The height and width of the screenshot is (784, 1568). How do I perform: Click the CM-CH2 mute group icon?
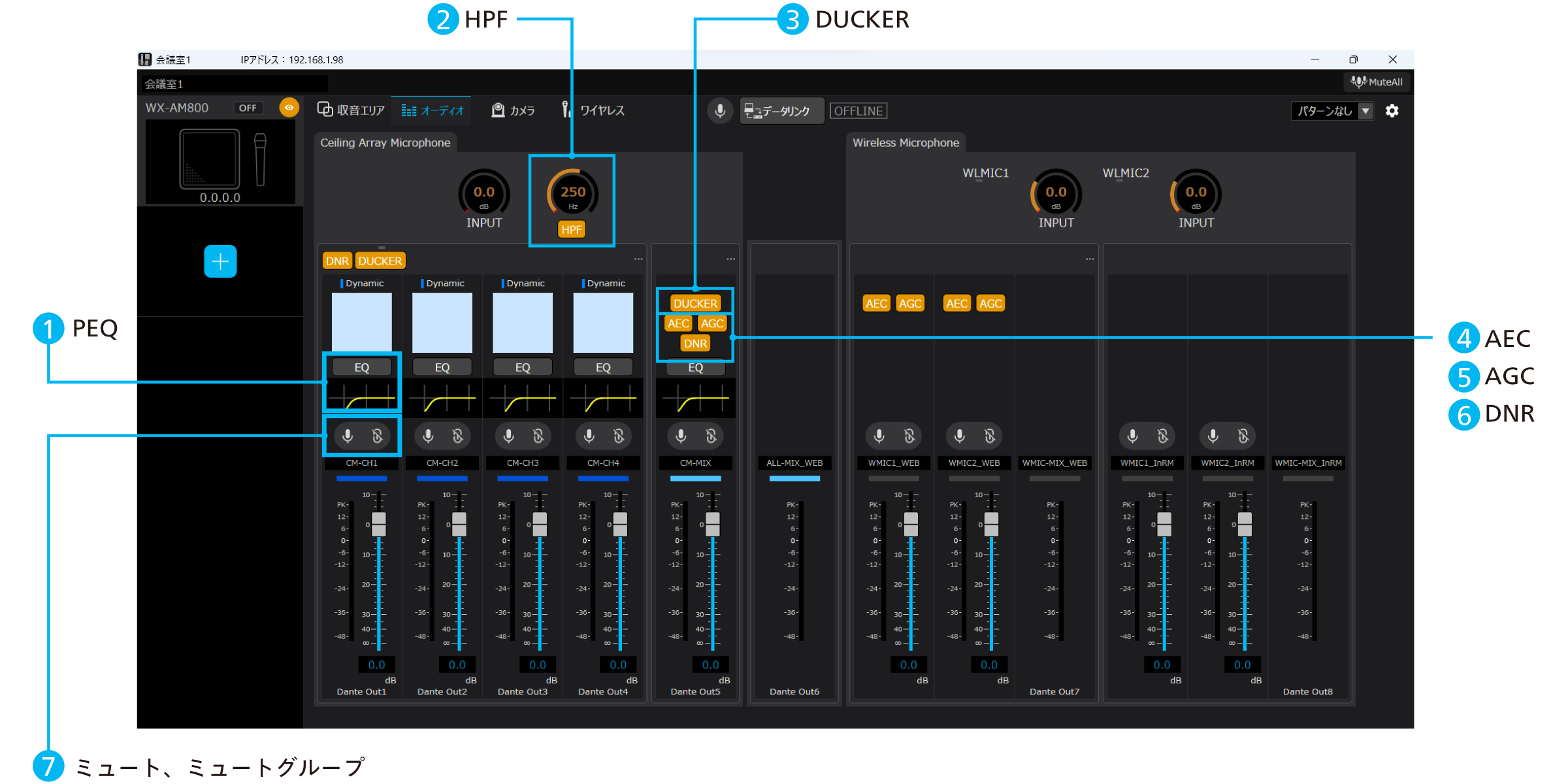coord(458,436)
